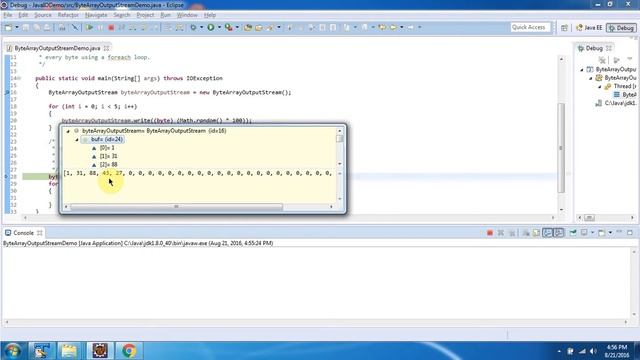Click the Open Console icon
Screen dimensions: 640x360
point(602,233)
